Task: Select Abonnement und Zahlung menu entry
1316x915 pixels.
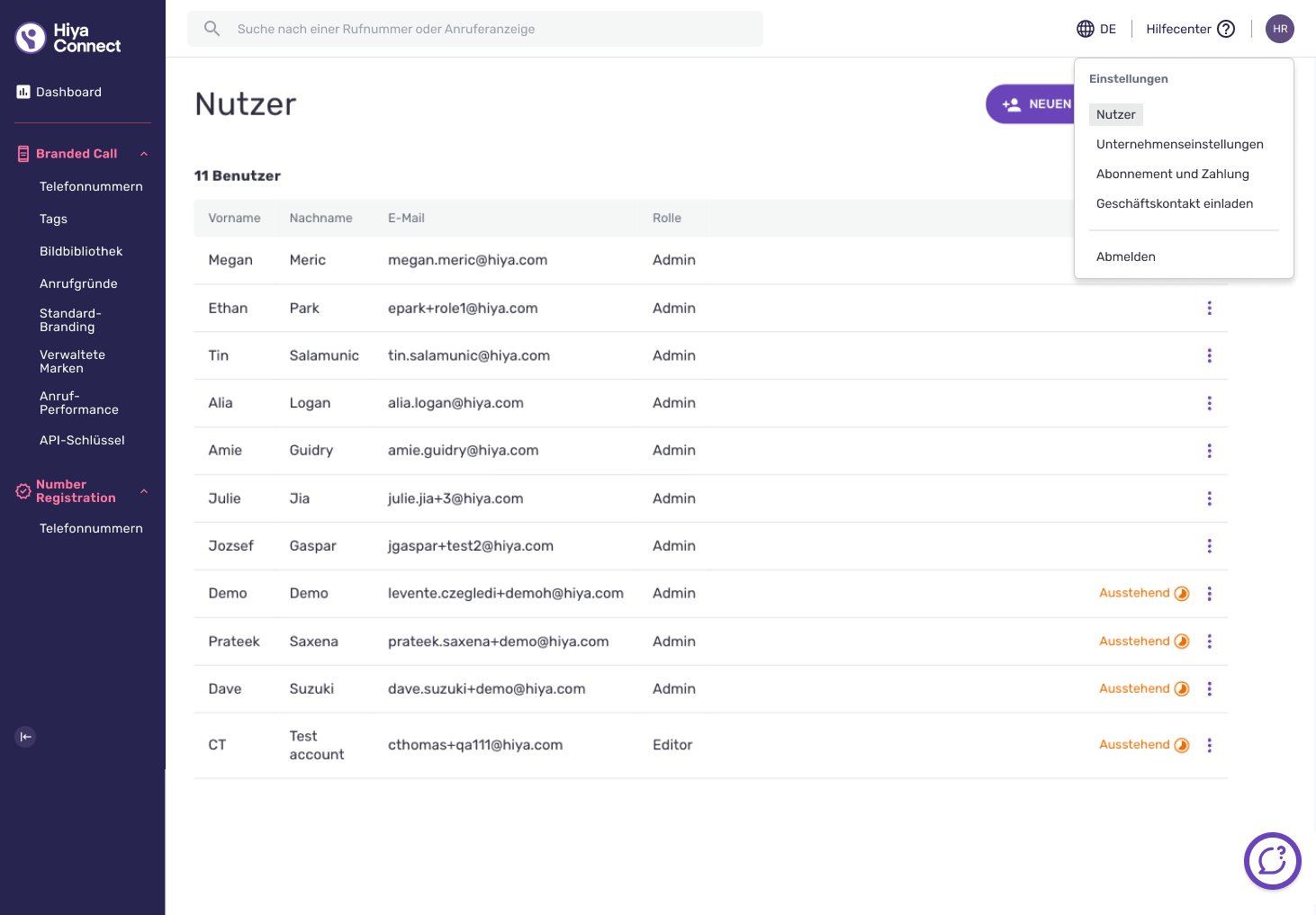Action: pos(1172,174)
